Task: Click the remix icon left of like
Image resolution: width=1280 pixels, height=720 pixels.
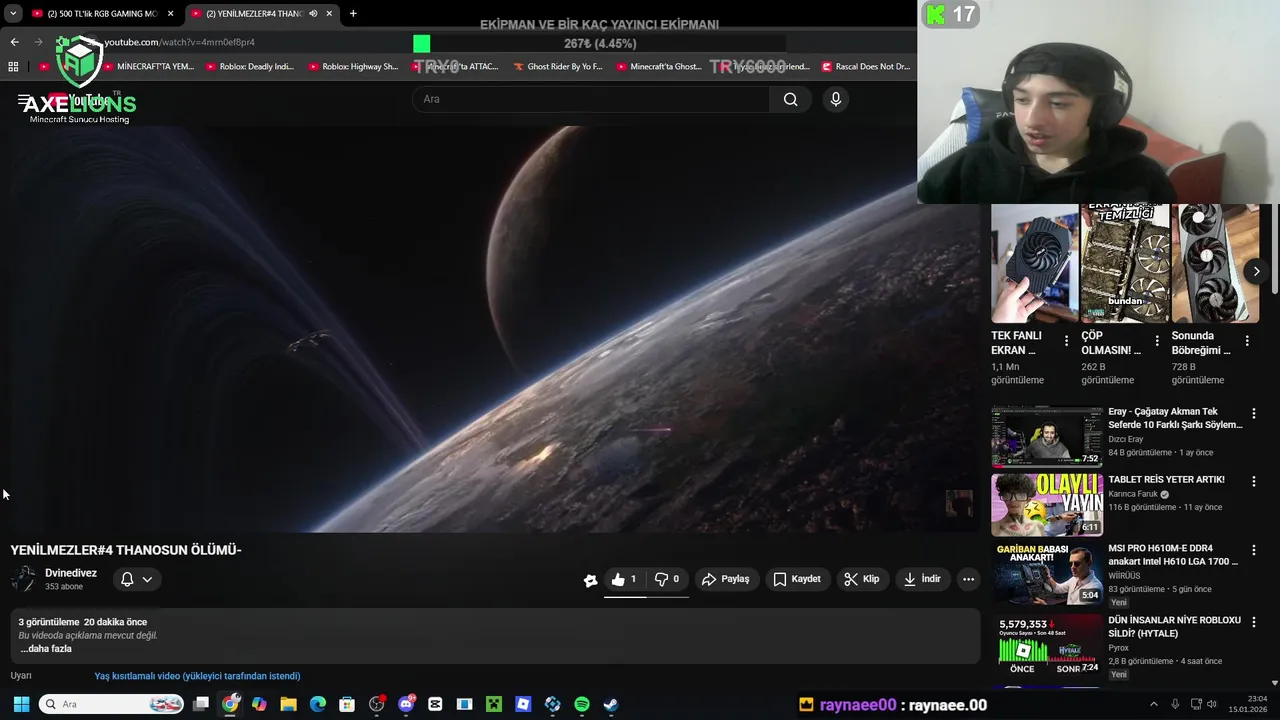Action: 590,580
